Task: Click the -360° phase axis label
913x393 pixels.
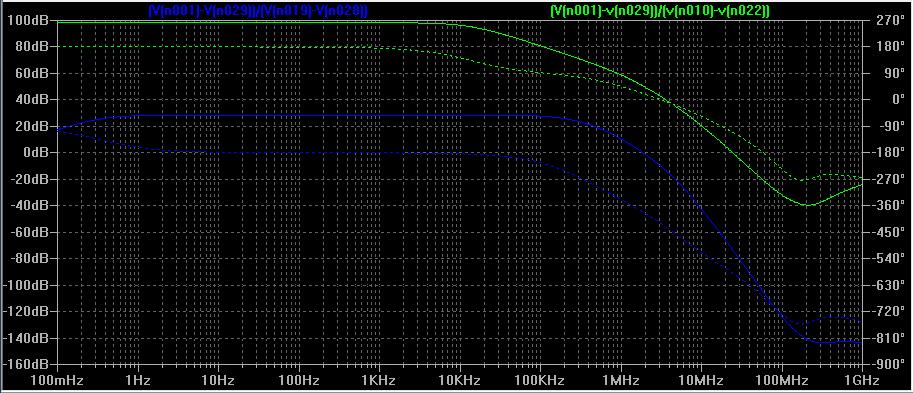Action: tap(887, 205)
